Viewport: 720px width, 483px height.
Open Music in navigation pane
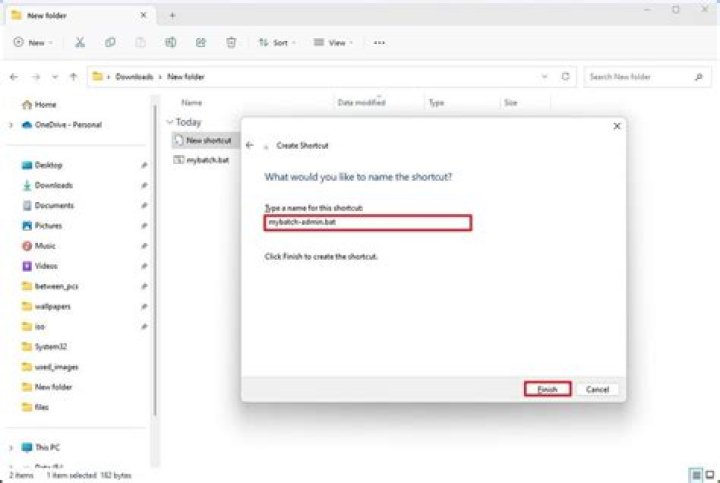coord(39,246)
